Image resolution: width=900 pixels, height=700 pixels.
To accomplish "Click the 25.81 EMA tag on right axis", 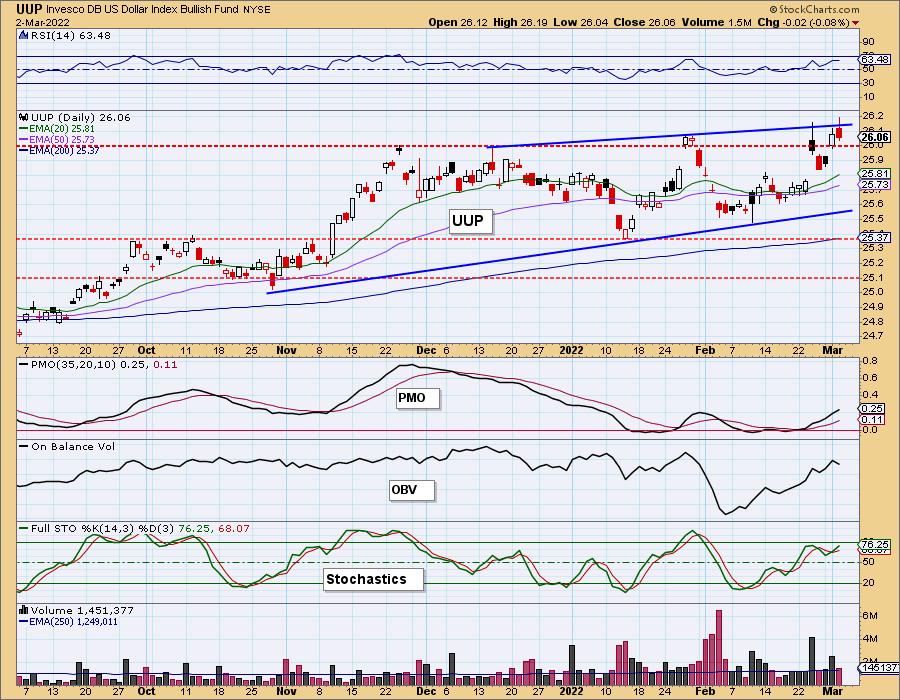I will pos(875,173).
